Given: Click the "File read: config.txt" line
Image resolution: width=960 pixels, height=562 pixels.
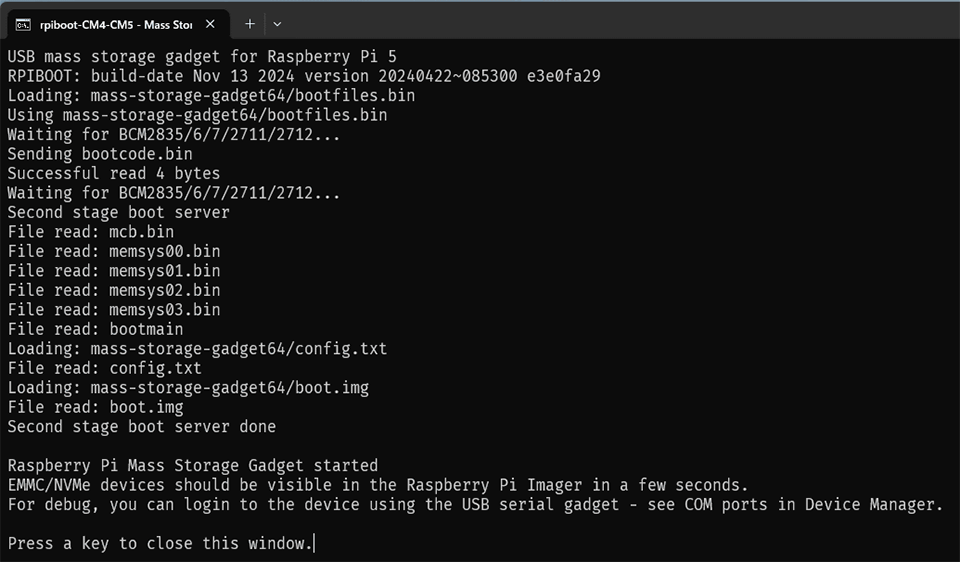Looking at the screenshot, I should coord(104,368).
